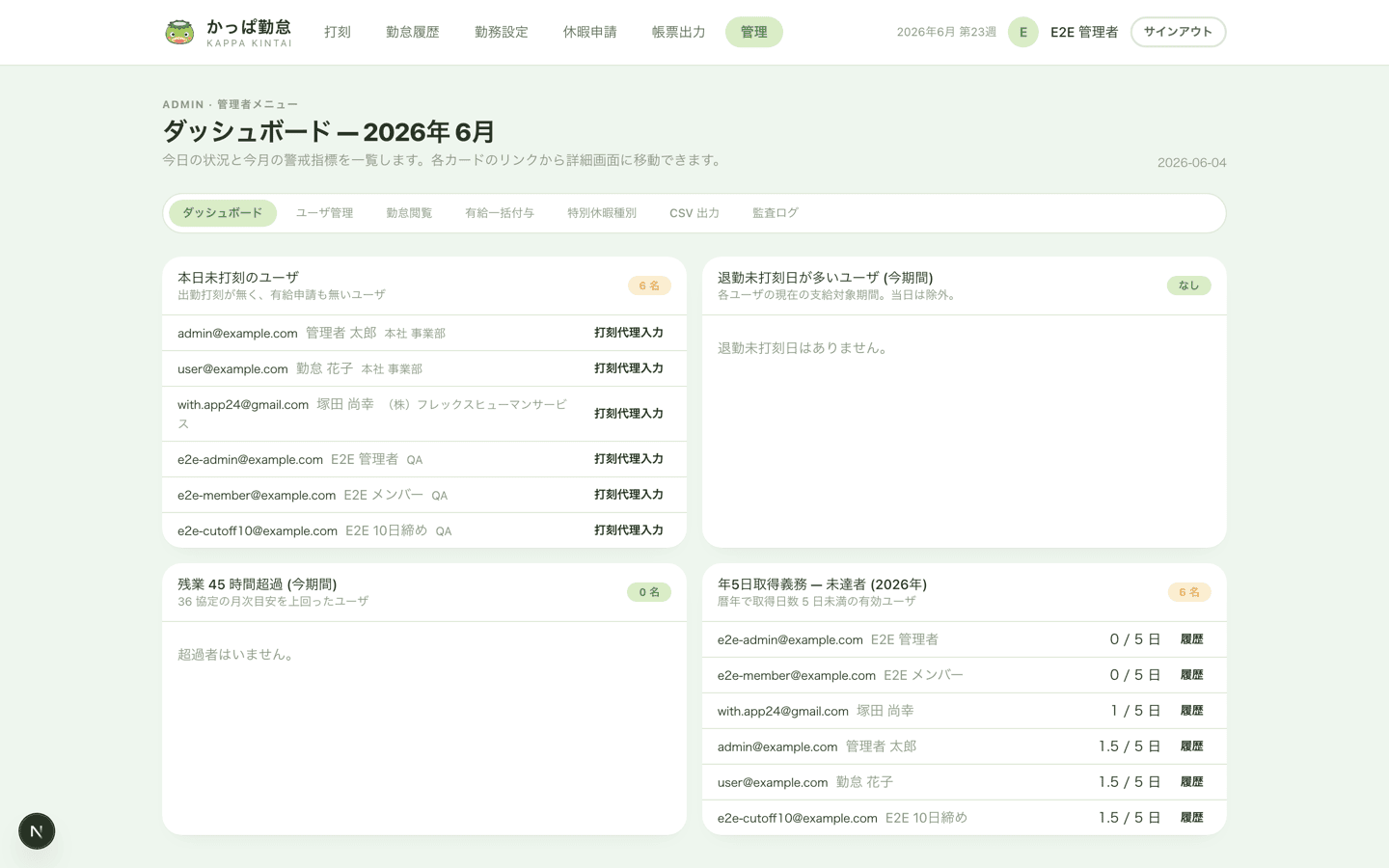The width and height of the screenshot is (1389, 868).
Task: Switch to the 有給一括付与 tab
Action: pos(500,213)
